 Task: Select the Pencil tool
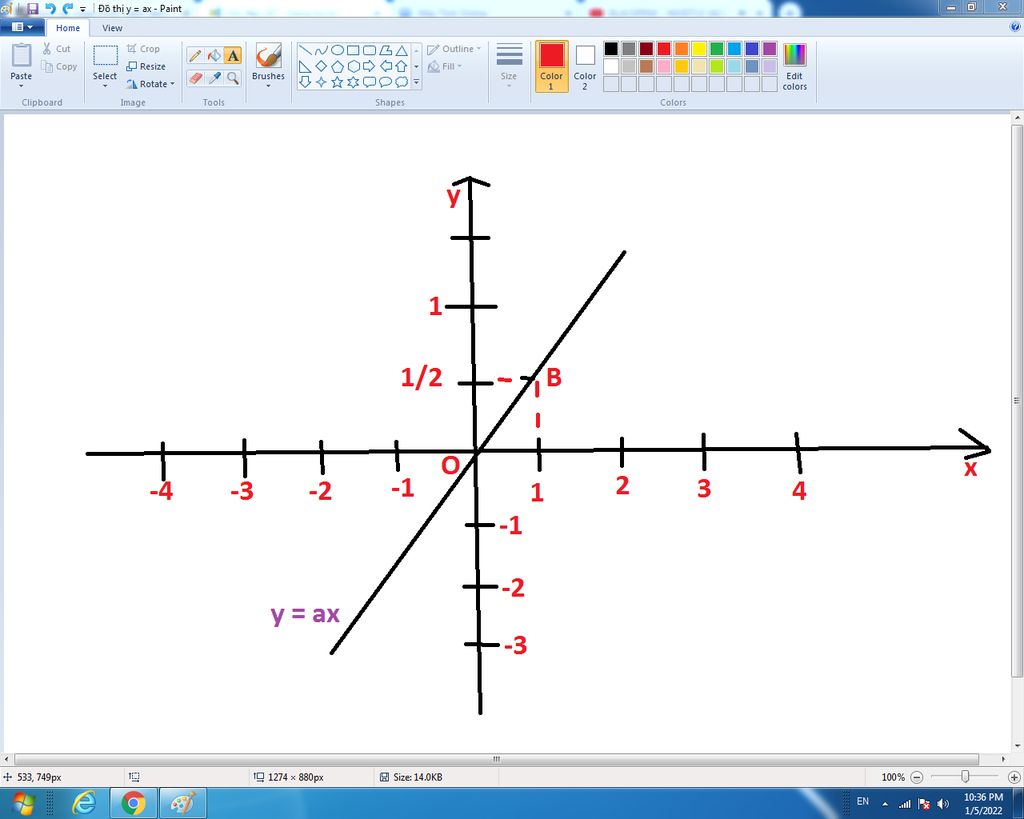(195, 56)
